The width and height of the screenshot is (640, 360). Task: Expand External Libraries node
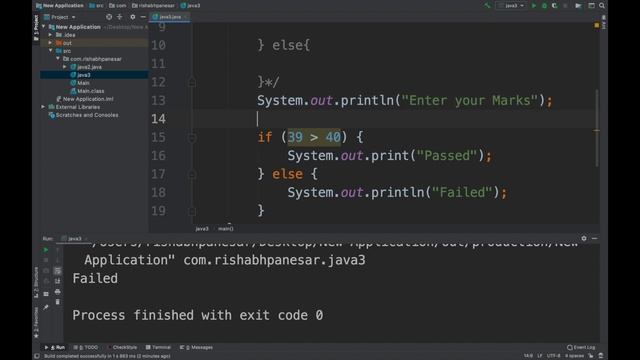point(44,107)
